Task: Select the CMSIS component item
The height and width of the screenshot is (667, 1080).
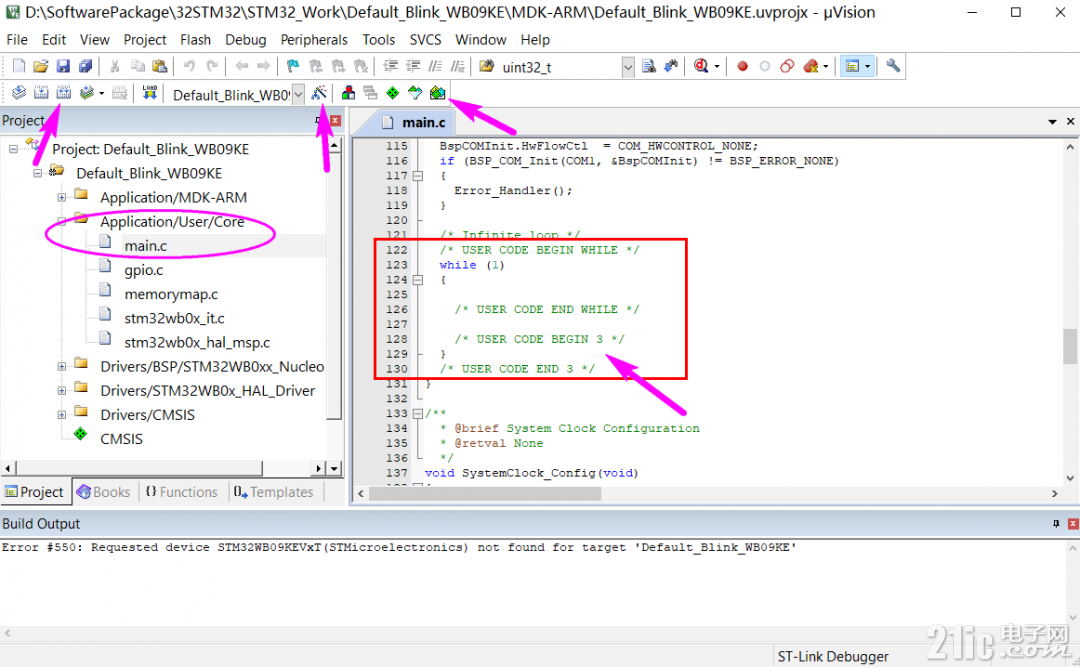Action: 121,439
